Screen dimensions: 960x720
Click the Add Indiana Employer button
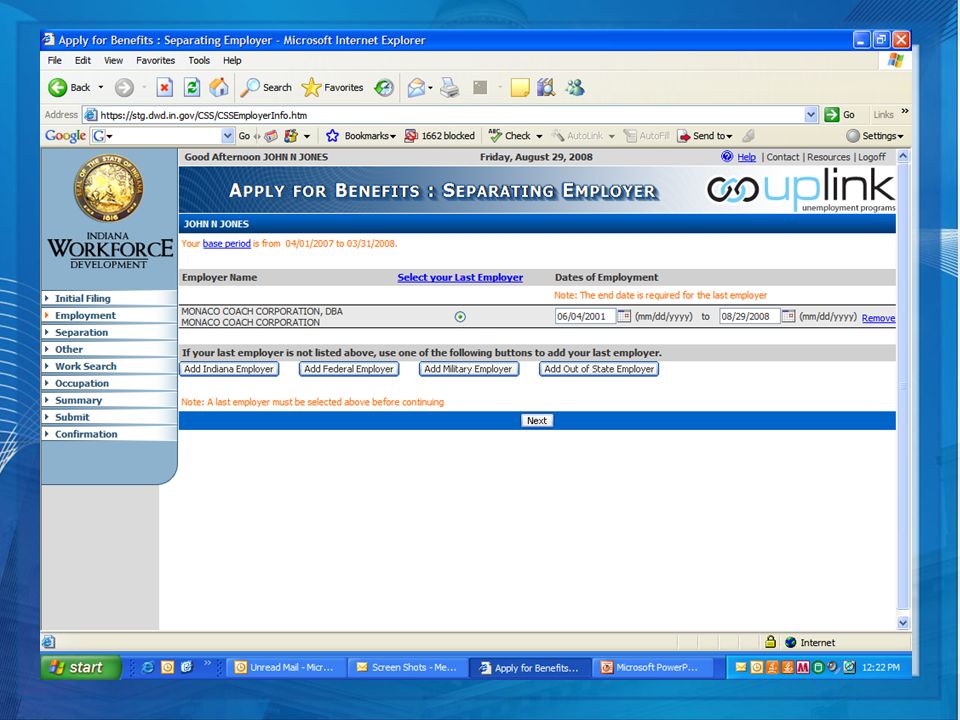coord(229,369)
